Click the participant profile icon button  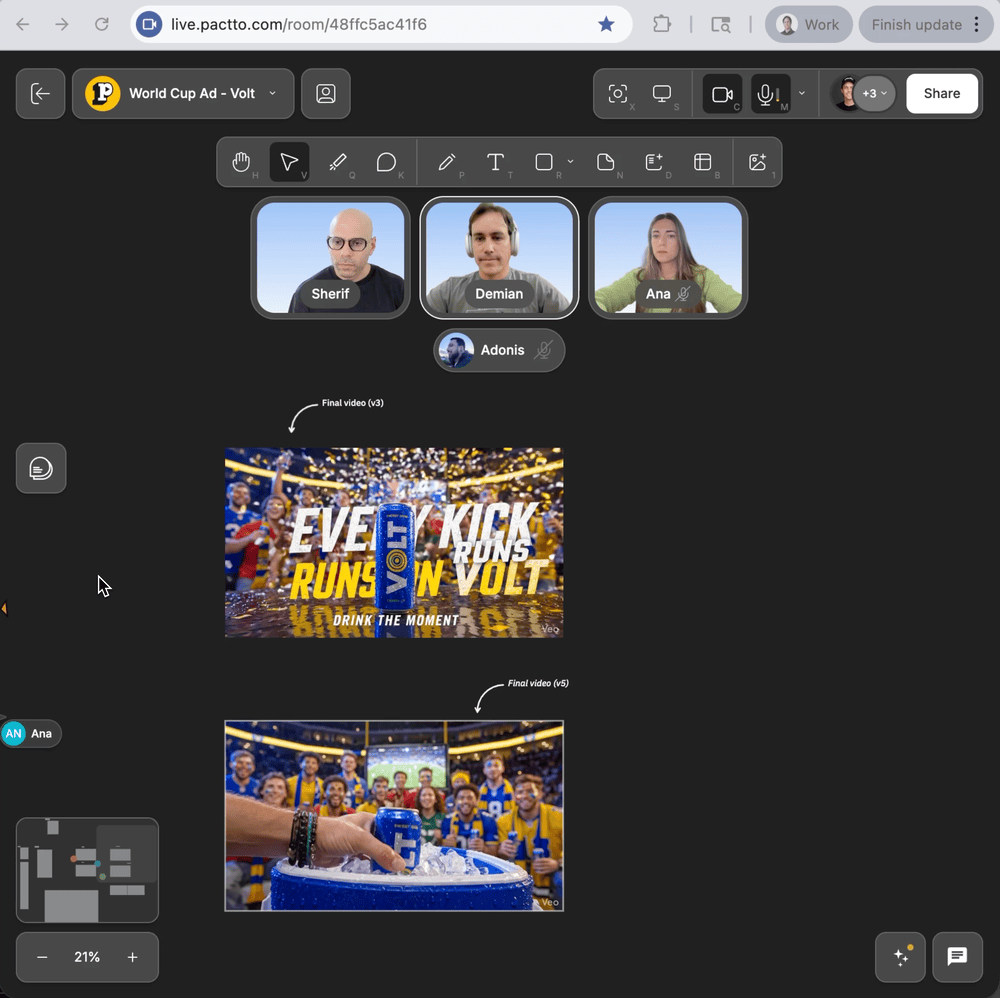coord(325,94)
